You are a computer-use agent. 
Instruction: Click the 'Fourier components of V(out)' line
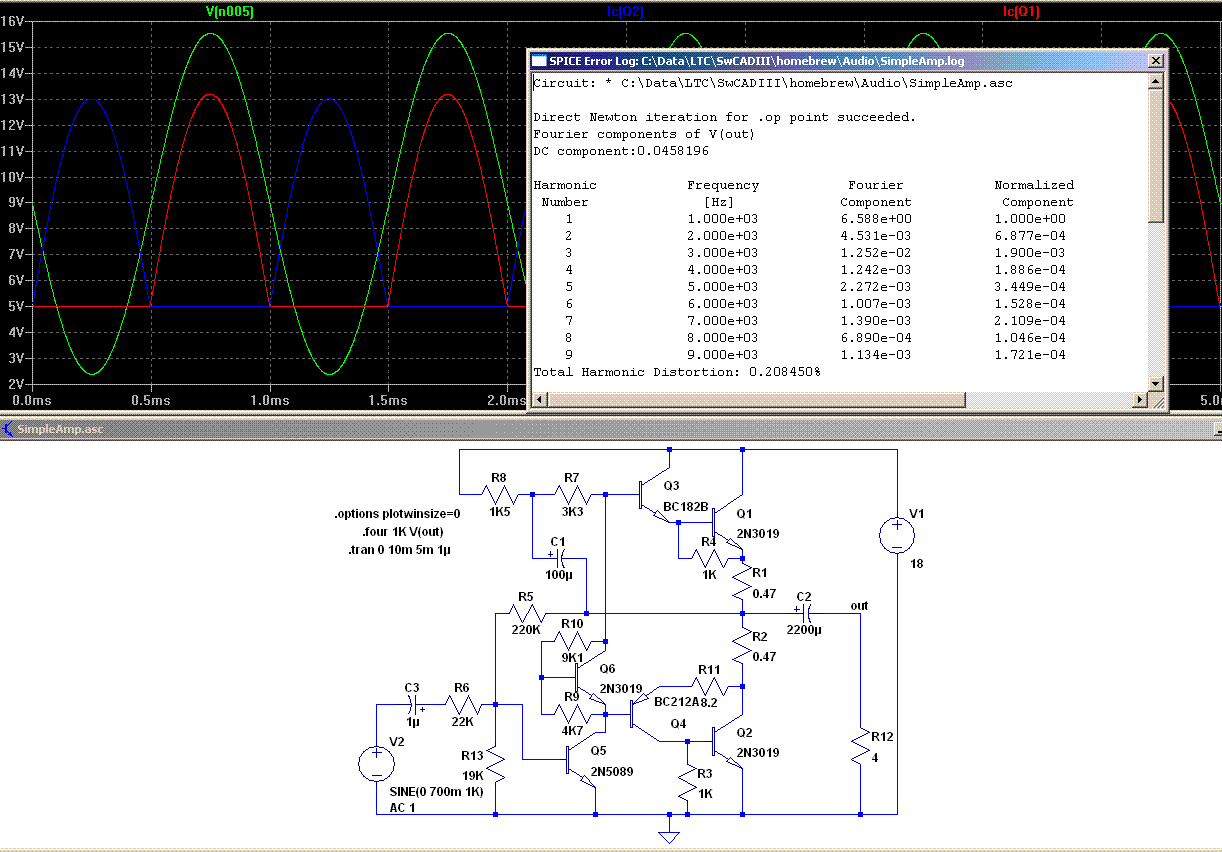pyautogui.click(x=644, y=134)
